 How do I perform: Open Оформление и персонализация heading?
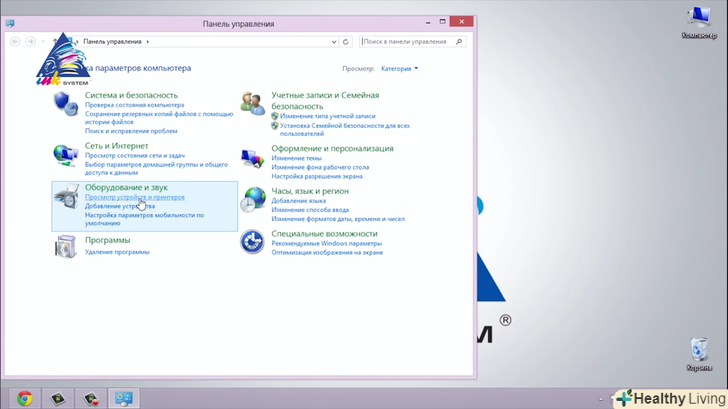coord(332,149)
